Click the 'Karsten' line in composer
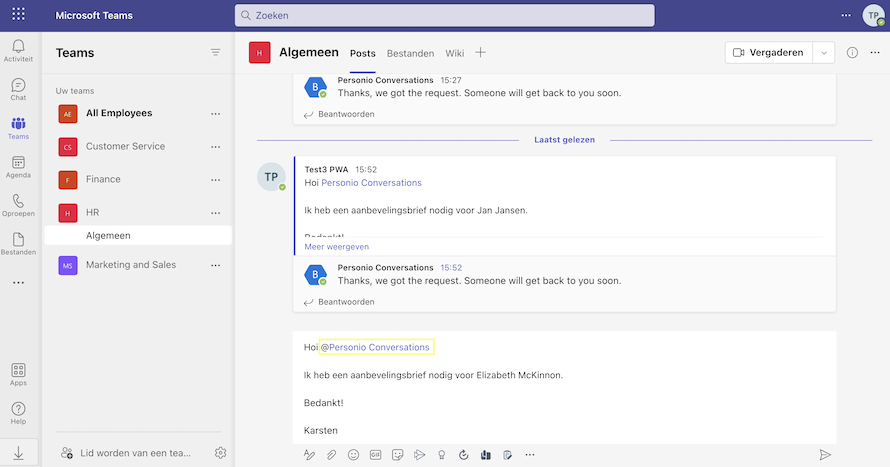 (x=321, y=431)
